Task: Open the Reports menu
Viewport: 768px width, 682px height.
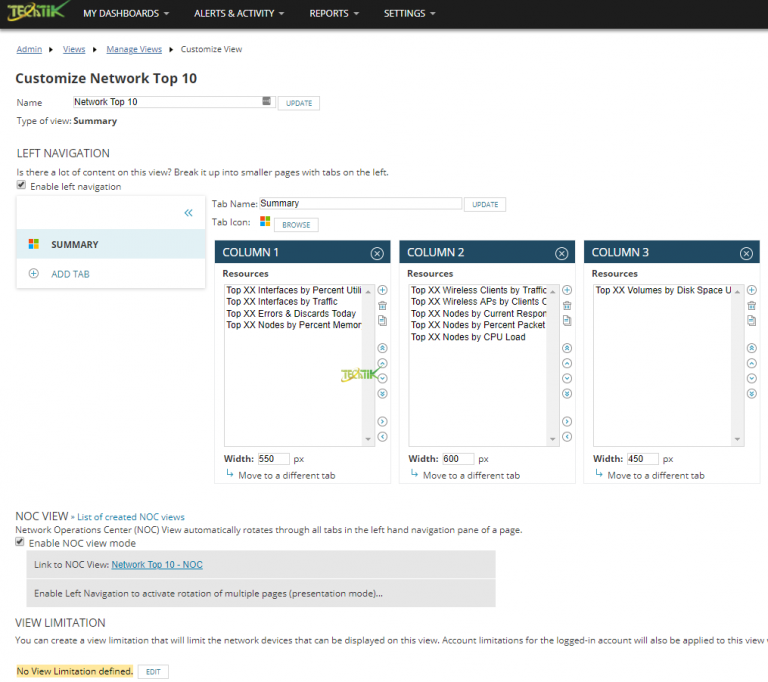Action: pos(334,14)
